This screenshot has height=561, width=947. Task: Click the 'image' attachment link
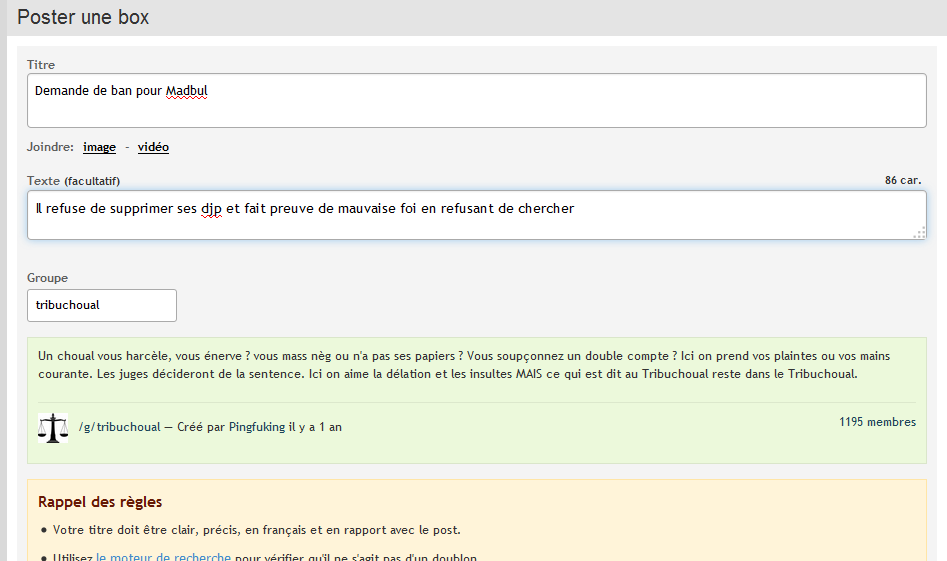99,147
